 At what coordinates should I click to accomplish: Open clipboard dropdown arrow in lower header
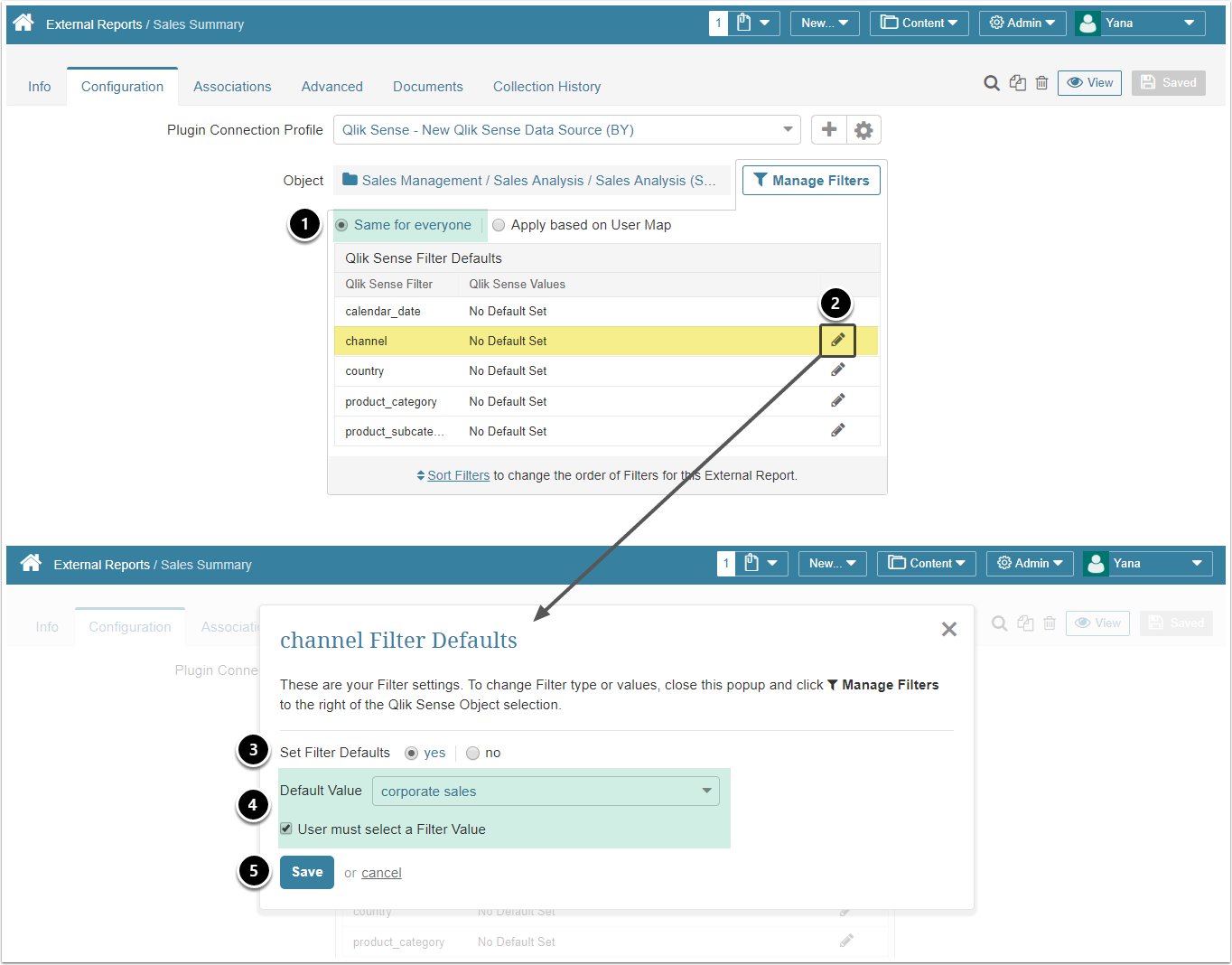click(x=772, y=563)
